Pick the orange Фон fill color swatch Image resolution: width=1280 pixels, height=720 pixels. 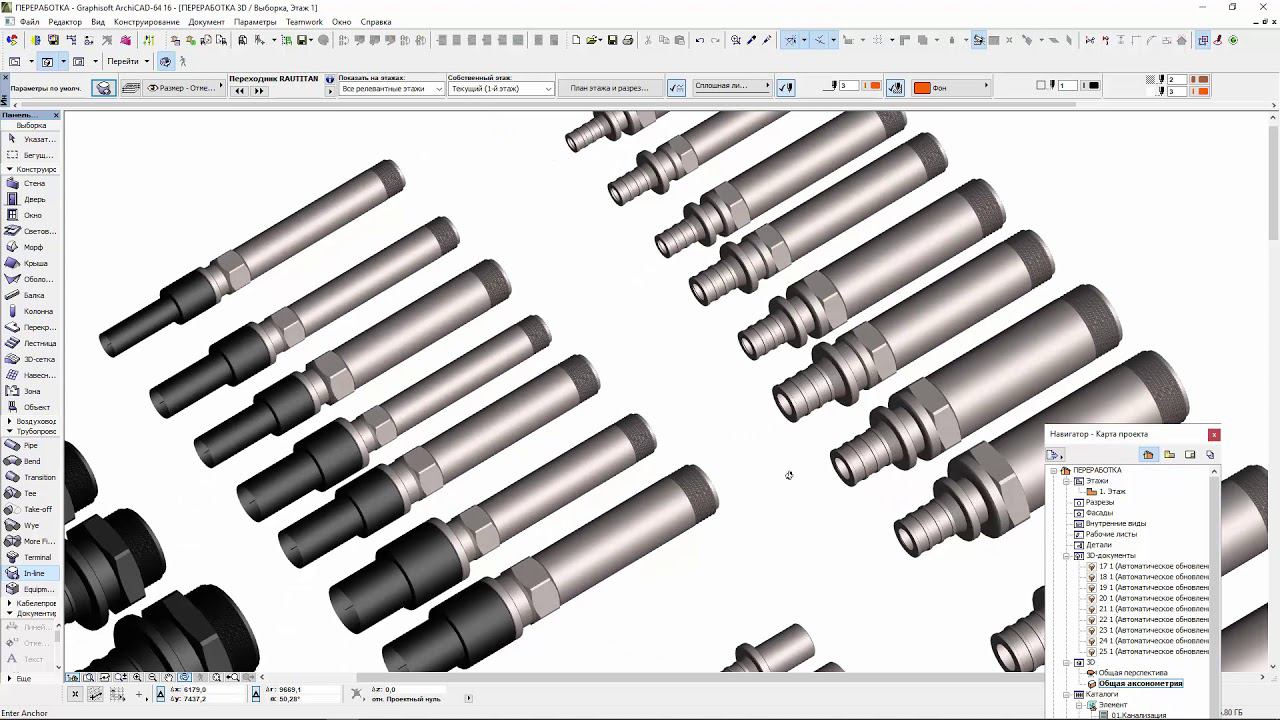(x=922, y=88)
